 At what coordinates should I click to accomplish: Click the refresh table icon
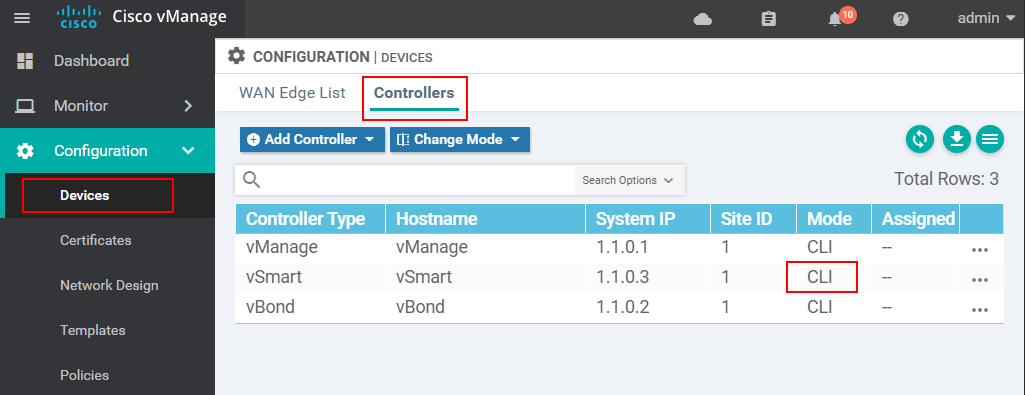click(919, 139)
